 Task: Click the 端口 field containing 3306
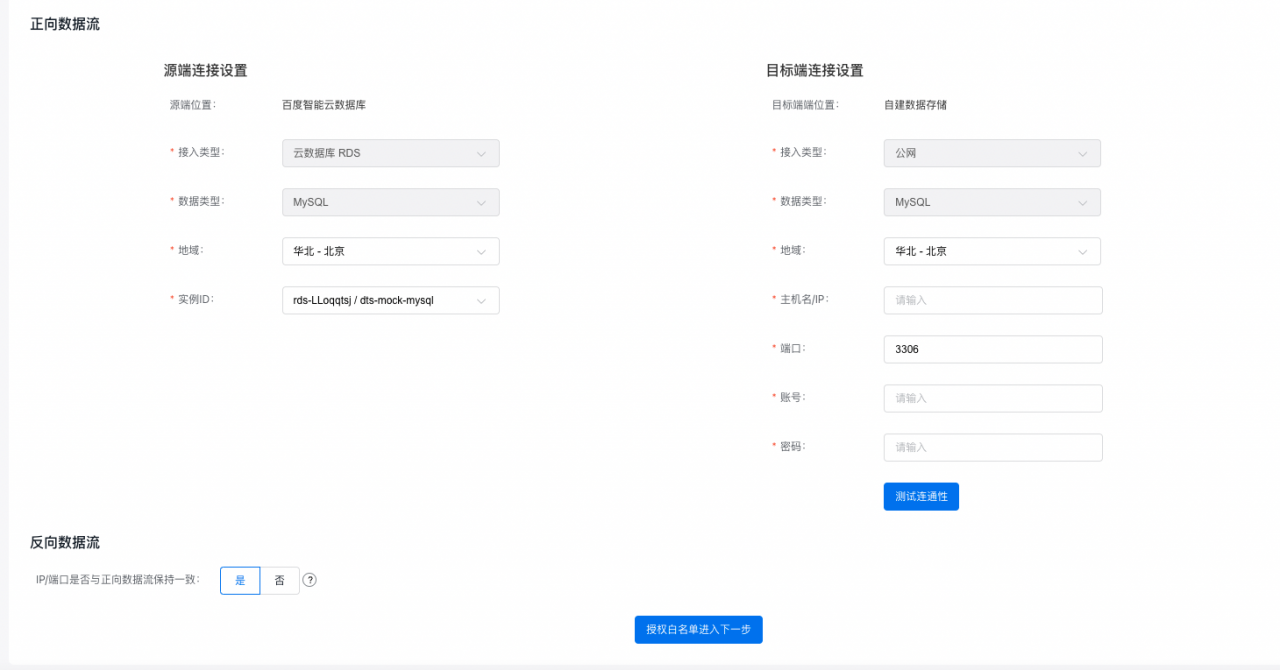[x=992, y=349]
